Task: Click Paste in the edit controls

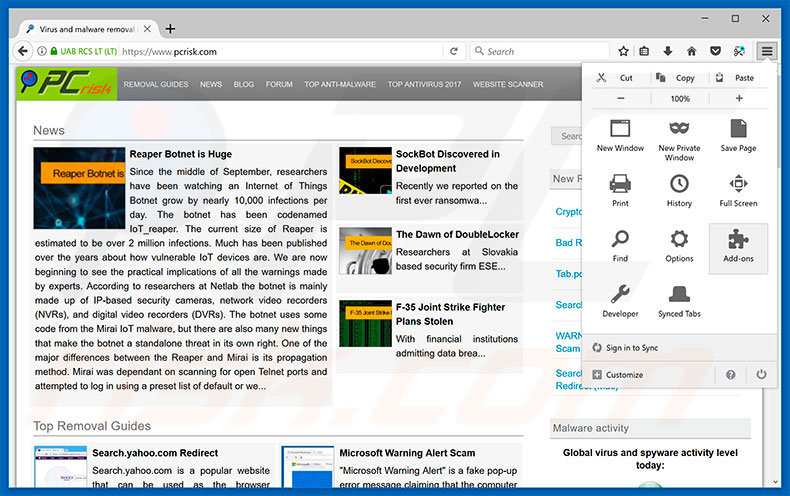Action: point(739,78)
